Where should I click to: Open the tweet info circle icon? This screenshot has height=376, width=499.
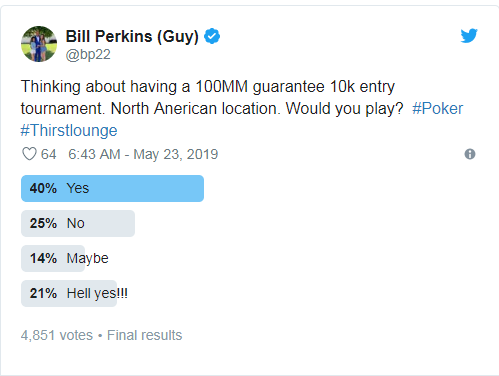tap(470, 154)
